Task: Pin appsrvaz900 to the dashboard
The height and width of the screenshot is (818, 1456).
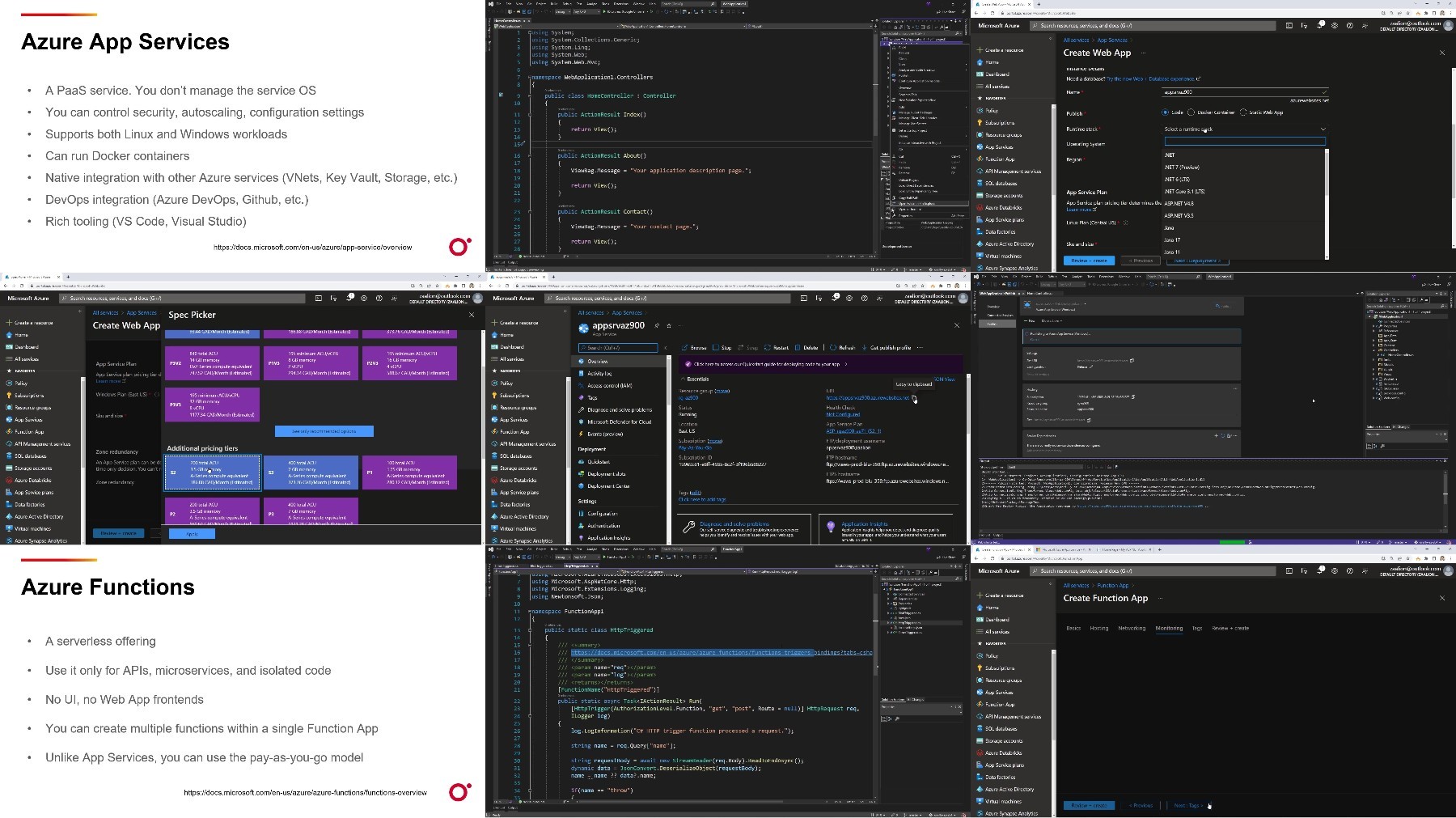Action: pos(657,326)
